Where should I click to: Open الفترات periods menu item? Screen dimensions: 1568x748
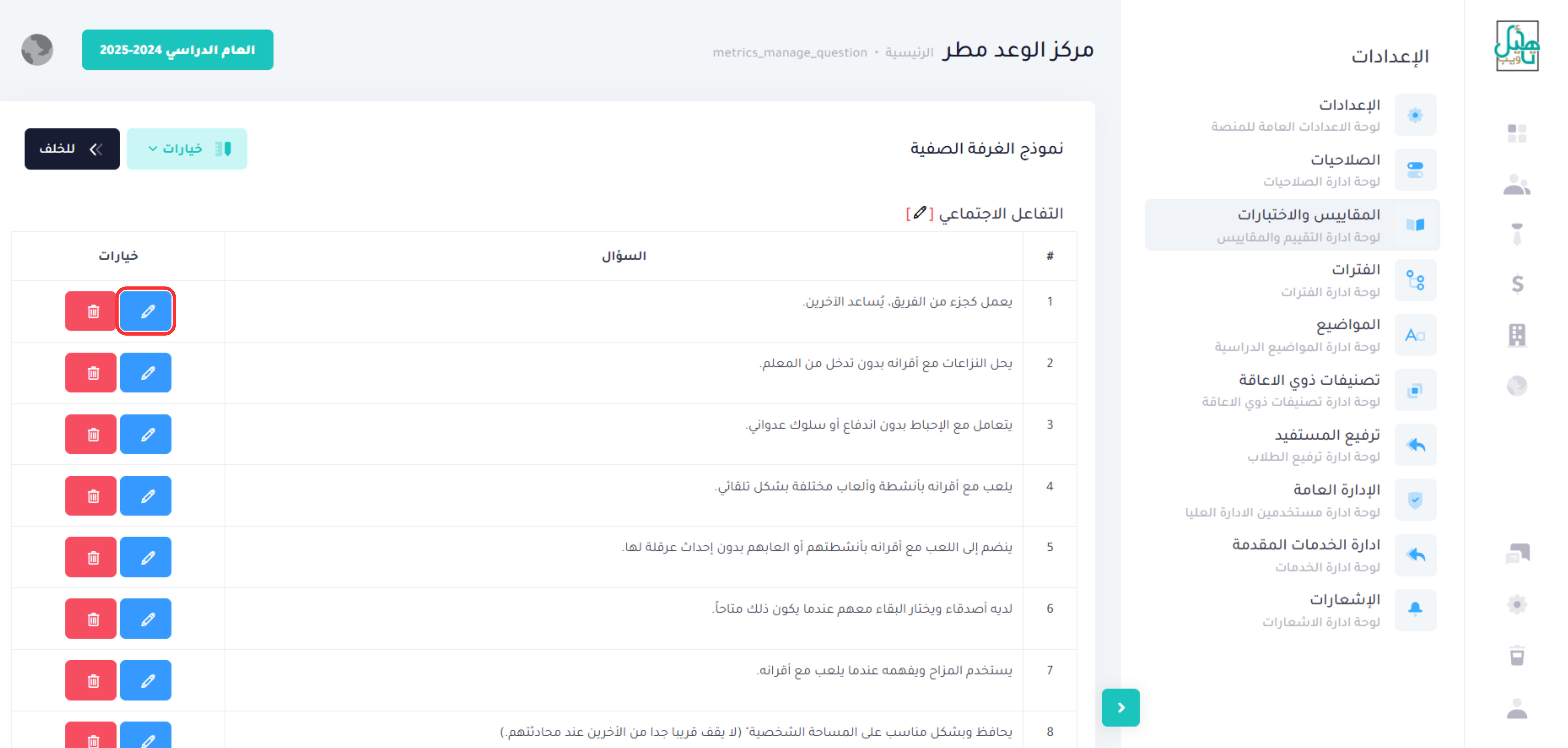click(1292, 280)
